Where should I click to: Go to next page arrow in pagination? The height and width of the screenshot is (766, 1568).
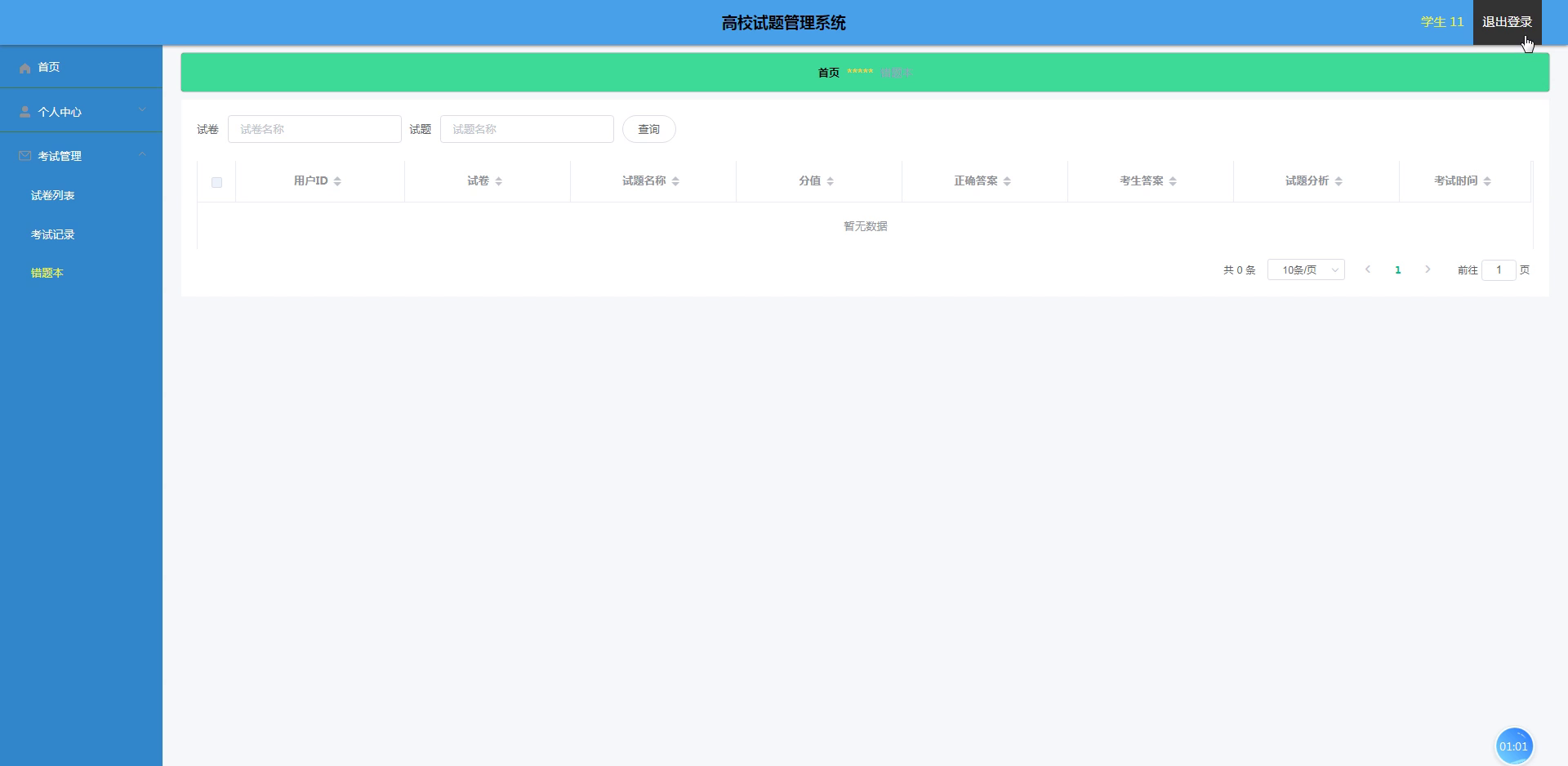coord(1428,269)
